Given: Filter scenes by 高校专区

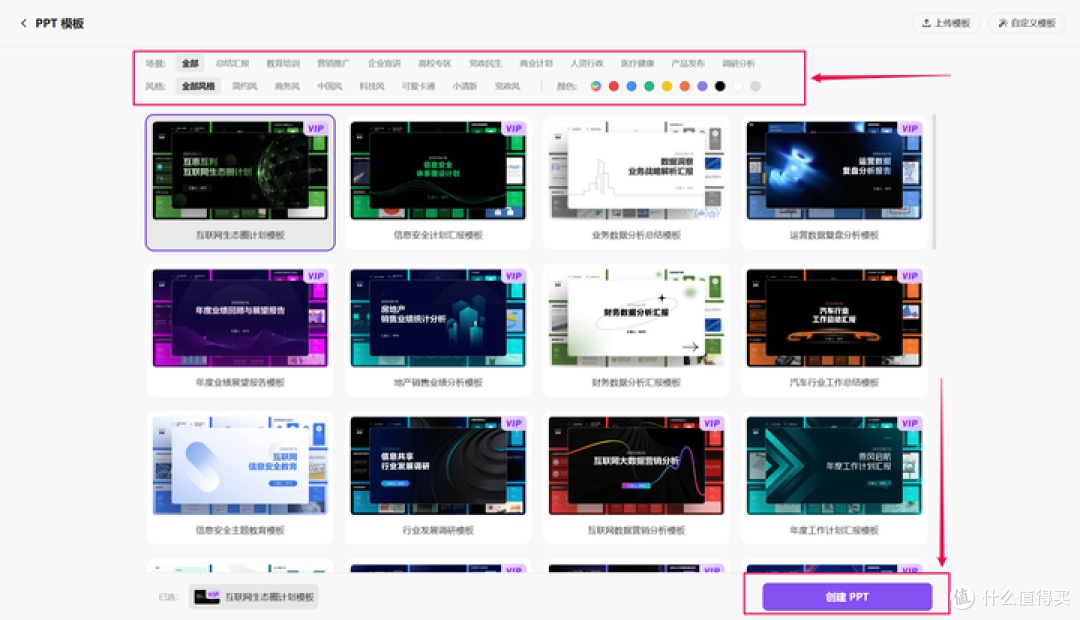Looking at the screenshot, I should pos(435,63).
